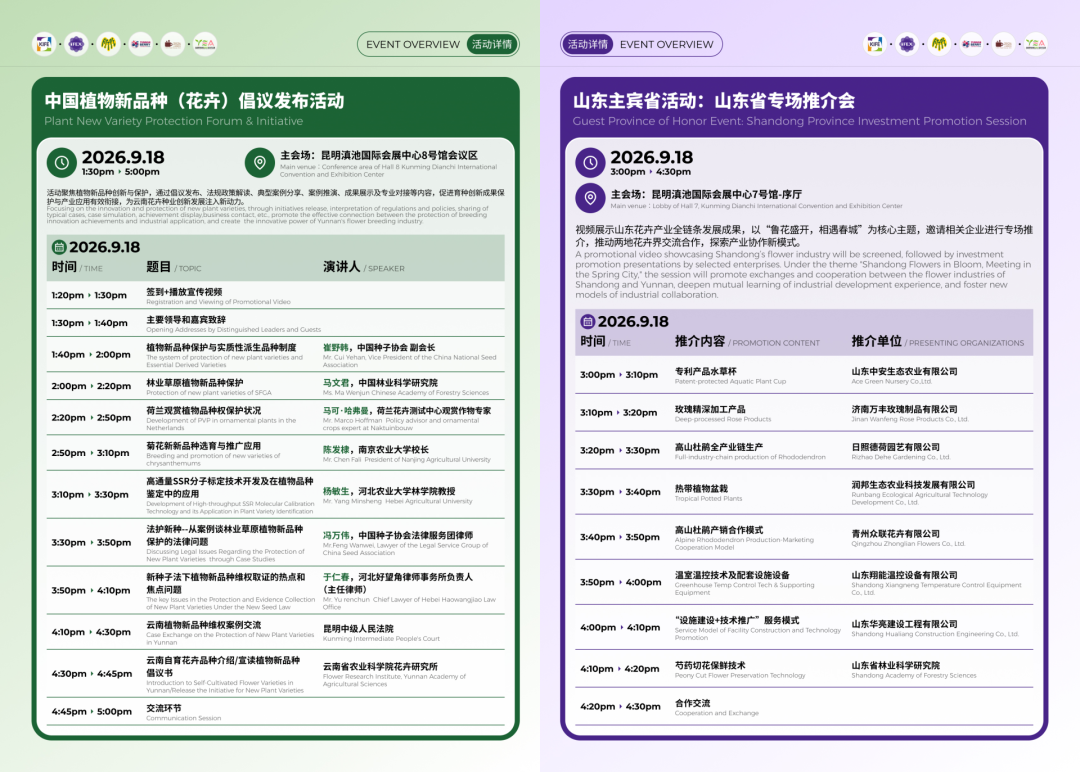
Task: Click the KIFE logo on the purple page
Action: coord(875,44)
